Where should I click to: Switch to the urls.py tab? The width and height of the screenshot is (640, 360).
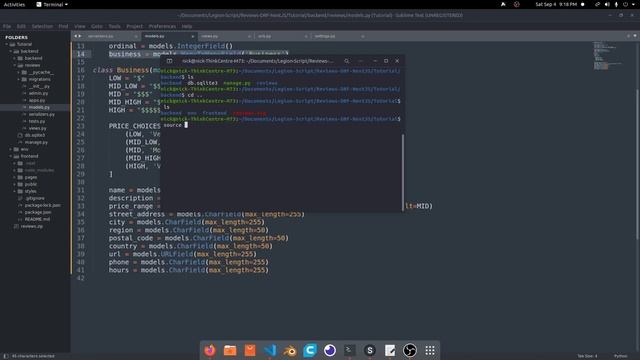[282, 36]
